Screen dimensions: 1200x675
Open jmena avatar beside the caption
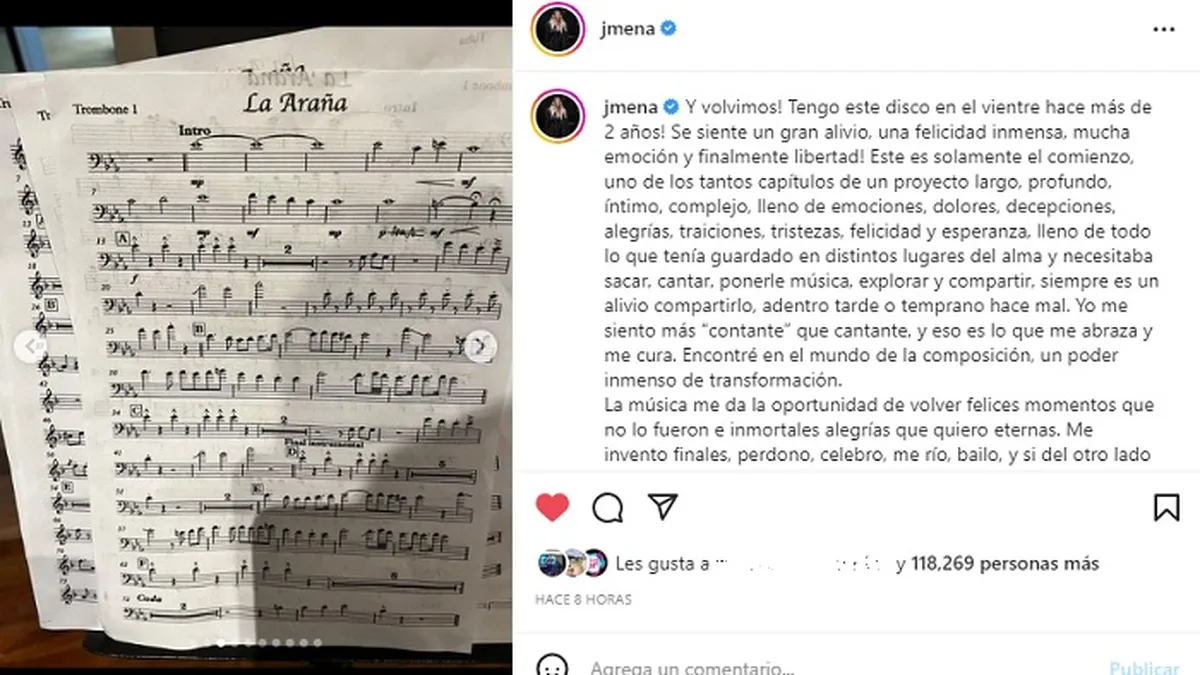point(559,115)
